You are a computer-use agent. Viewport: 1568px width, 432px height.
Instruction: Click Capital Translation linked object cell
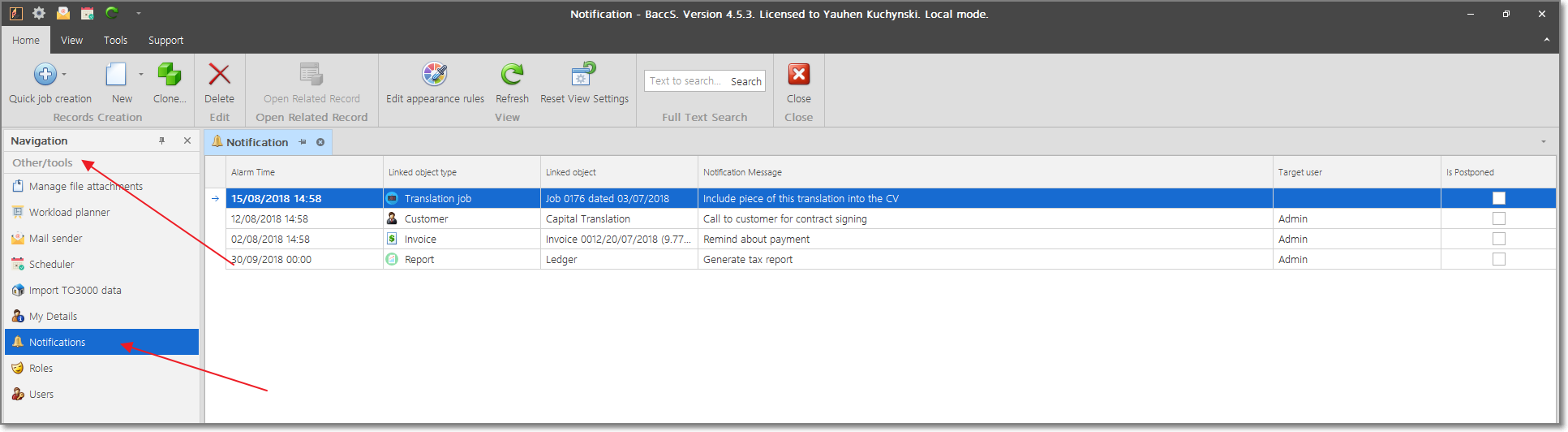click(619, 218)
